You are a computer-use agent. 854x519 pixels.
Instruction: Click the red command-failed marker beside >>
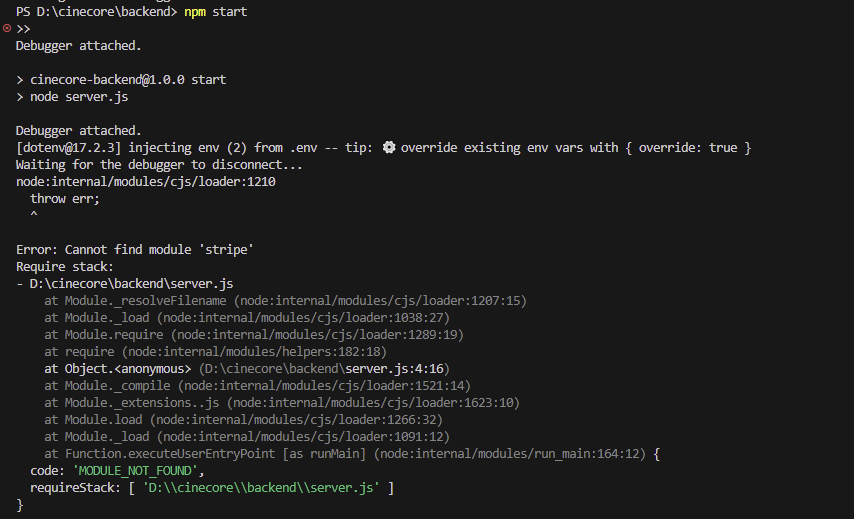[x=7, y=28]
